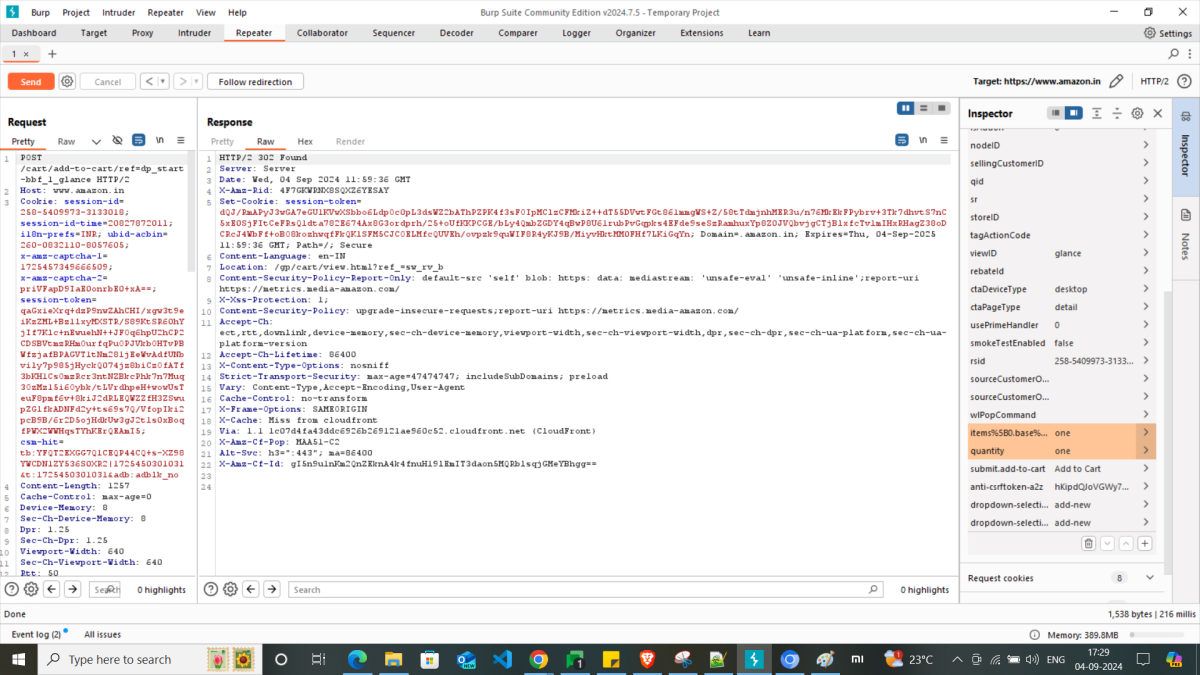The width and height of the screenshot is (1200, 675).
Task: Select side-by-side split layout
Action: [906, 108]
